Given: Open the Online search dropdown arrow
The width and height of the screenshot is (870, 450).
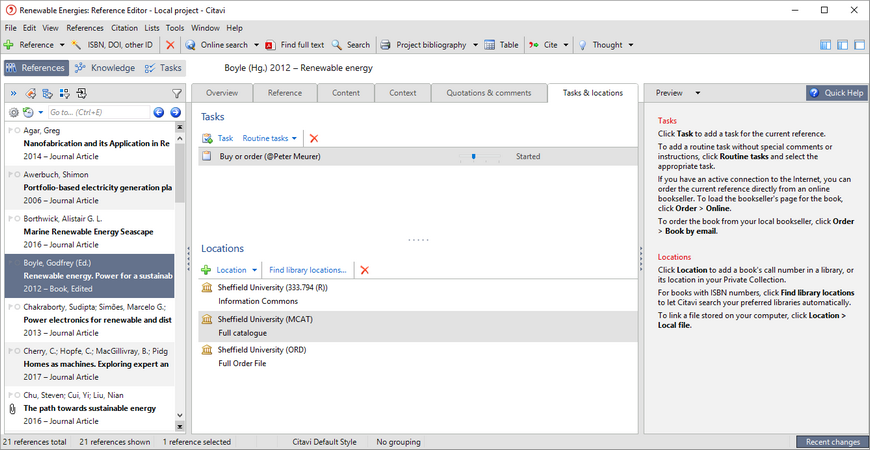Looking at the screenshot, I should click(256, 45).
